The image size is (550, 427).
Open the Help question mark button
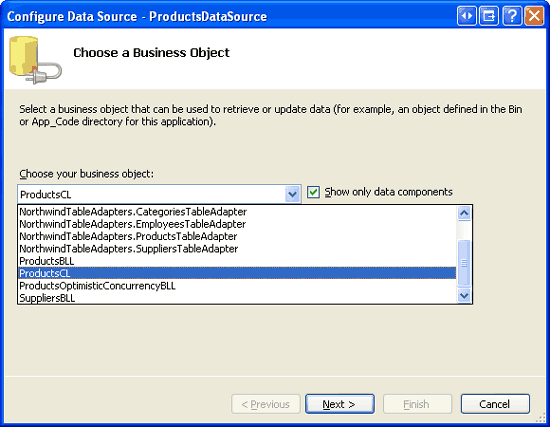click(x=512, y=16)
